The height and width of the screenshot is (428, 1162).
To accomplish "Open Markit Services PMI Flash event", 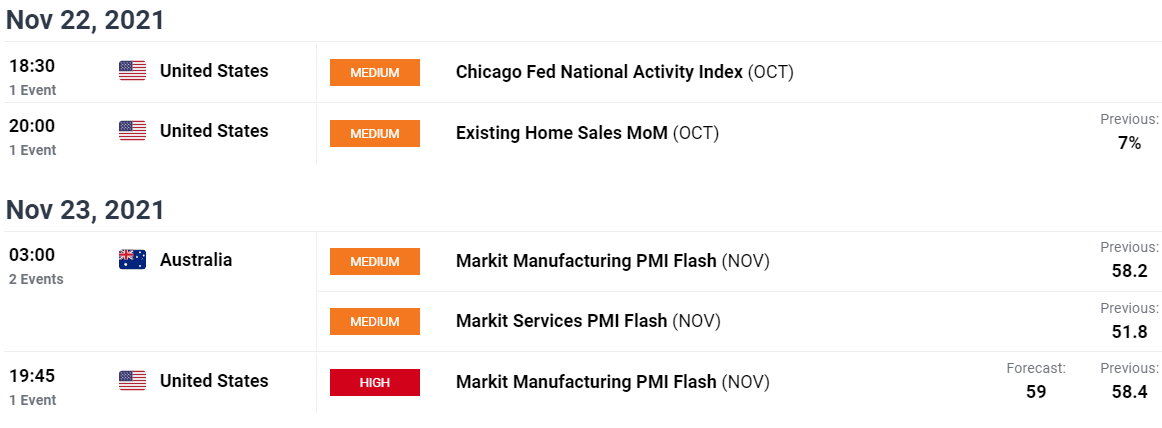I will (x=588, y=321).
